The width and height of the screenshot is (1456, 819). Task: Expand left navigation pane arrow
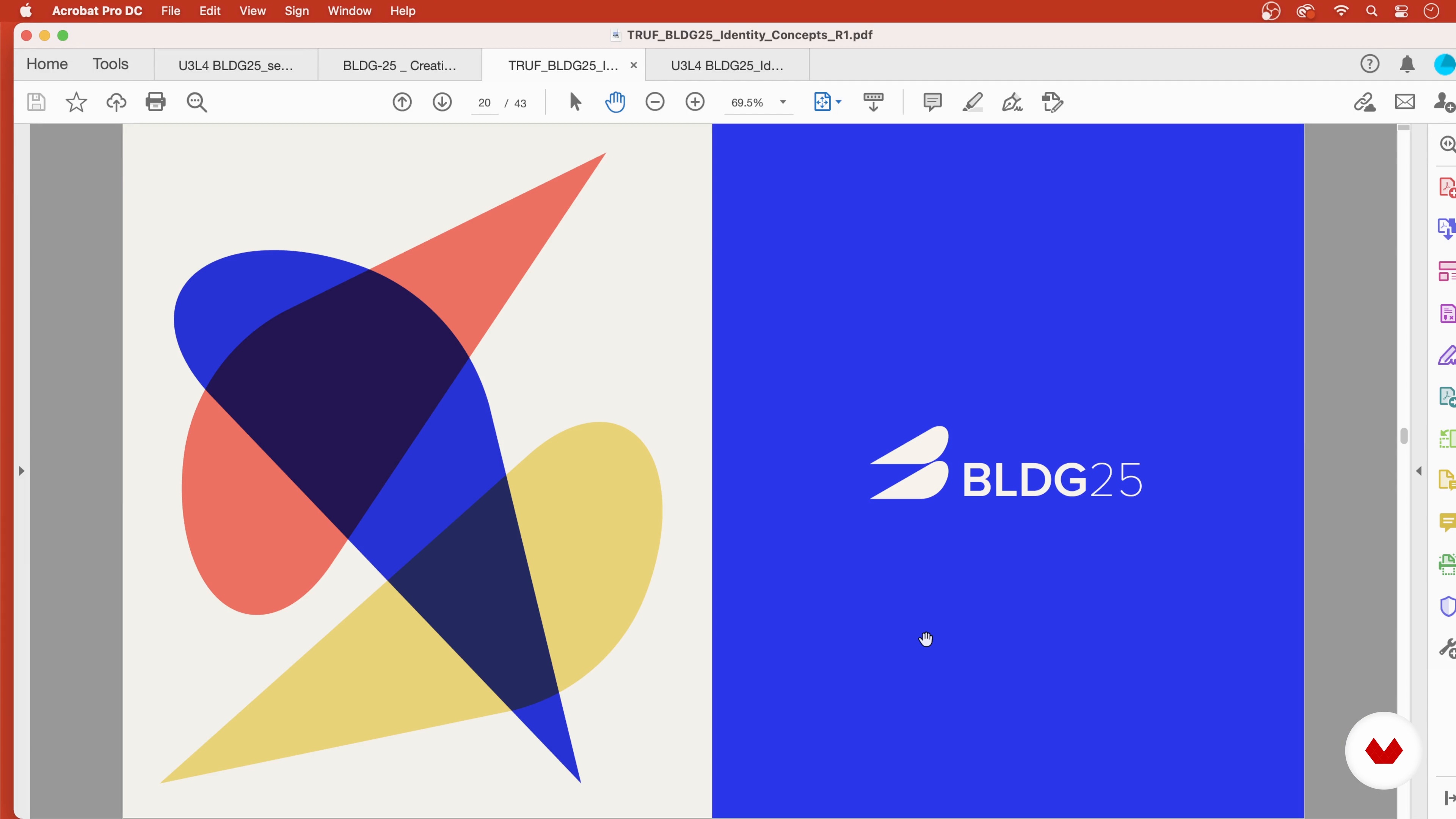pyautogui.click(x=22, y=471)
